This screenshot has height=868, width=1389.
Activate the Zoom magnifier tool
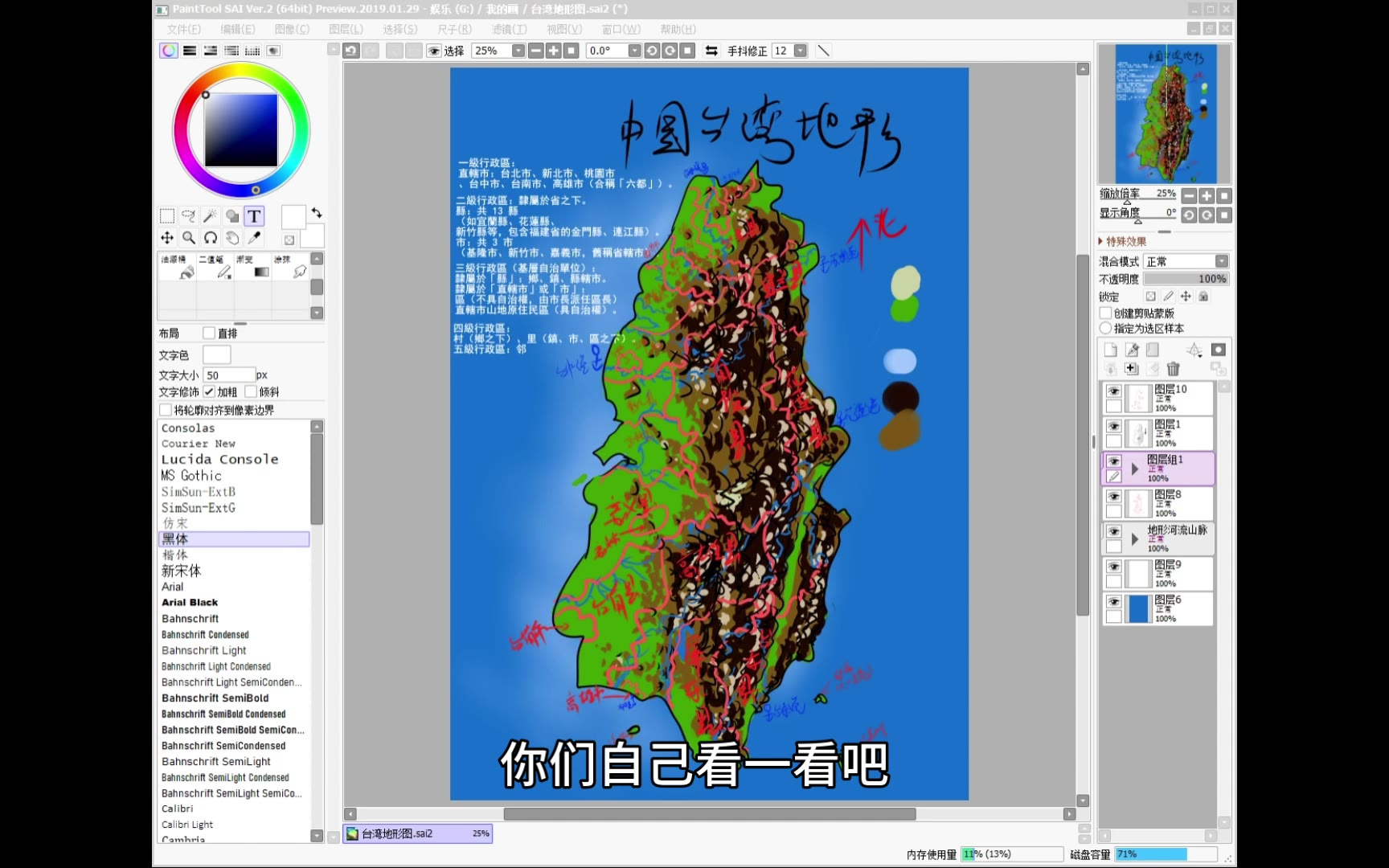click(189, 238)
